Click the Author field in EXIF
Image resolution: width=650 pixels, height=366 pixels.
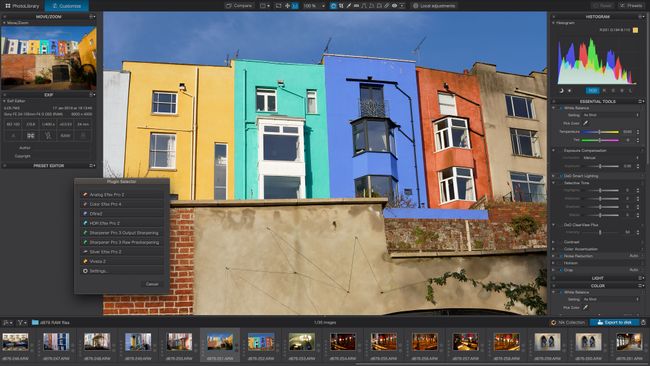click(62, 148)
